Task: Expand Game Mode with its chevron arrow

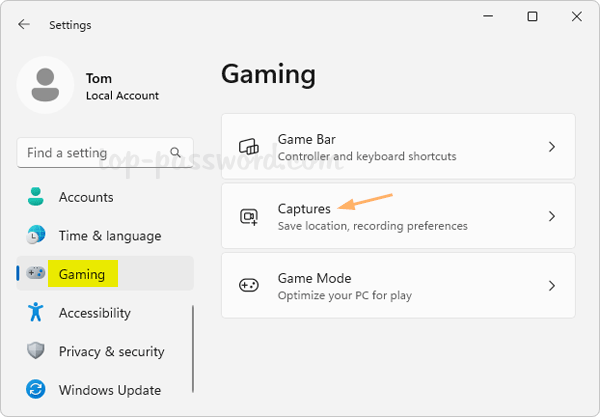Action: pos(552,286)
